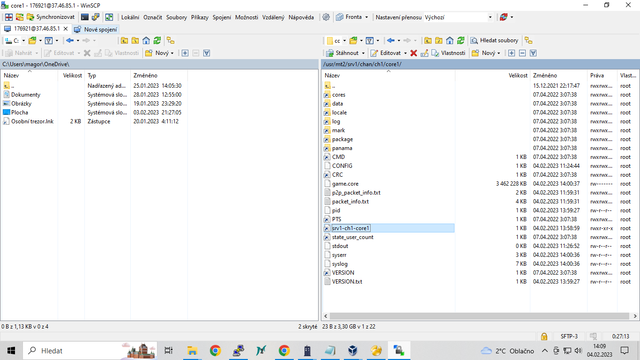640x360 pixels.
Task: Click the remote panel horizontal scrollbar
Action: coord(480,316)
